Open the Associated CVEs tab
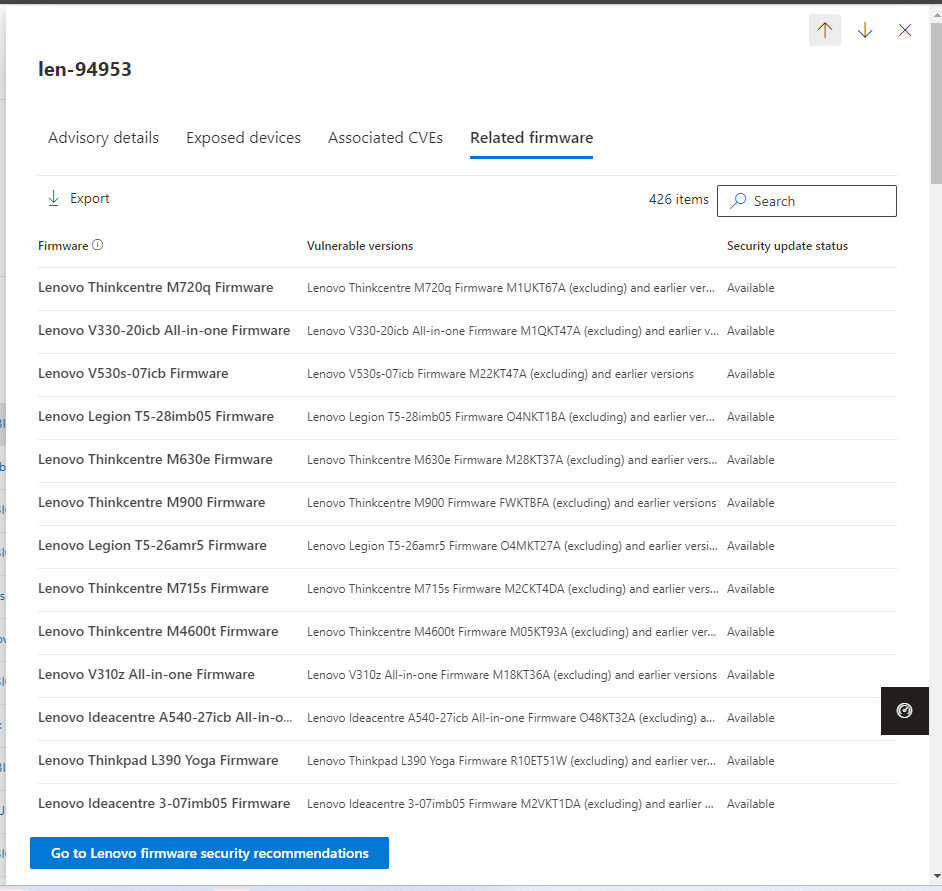 [x=385, y=138]
